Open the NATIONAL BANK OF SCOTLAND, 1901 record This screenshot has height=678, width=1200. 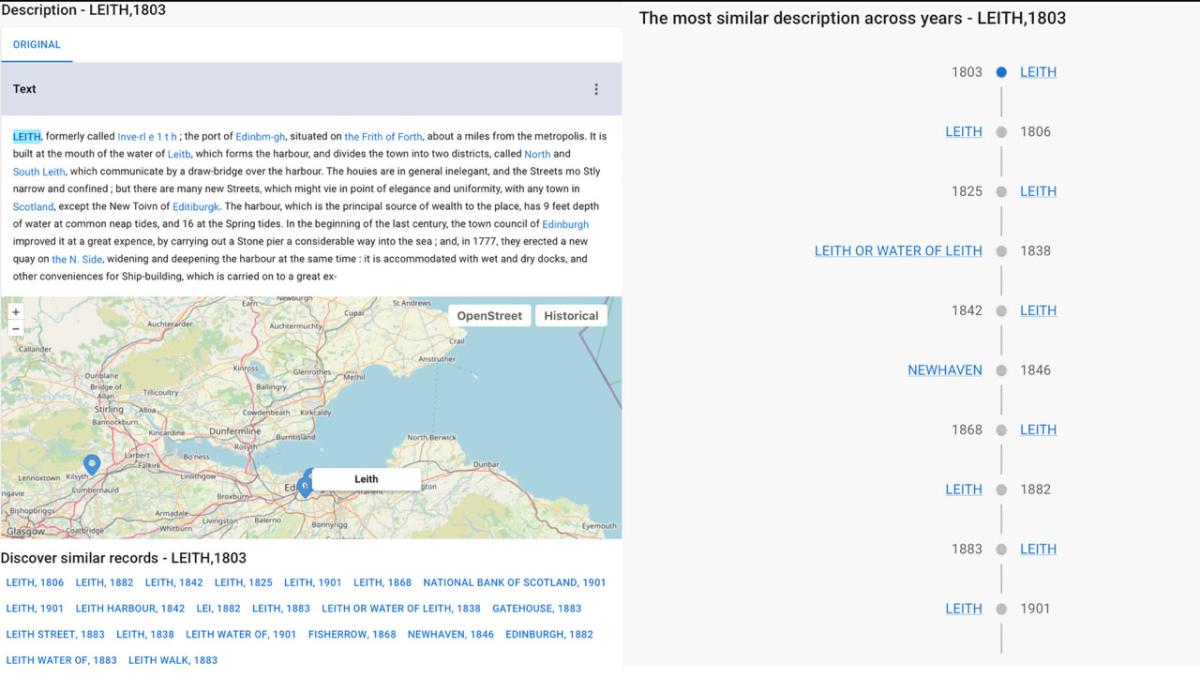515,582
